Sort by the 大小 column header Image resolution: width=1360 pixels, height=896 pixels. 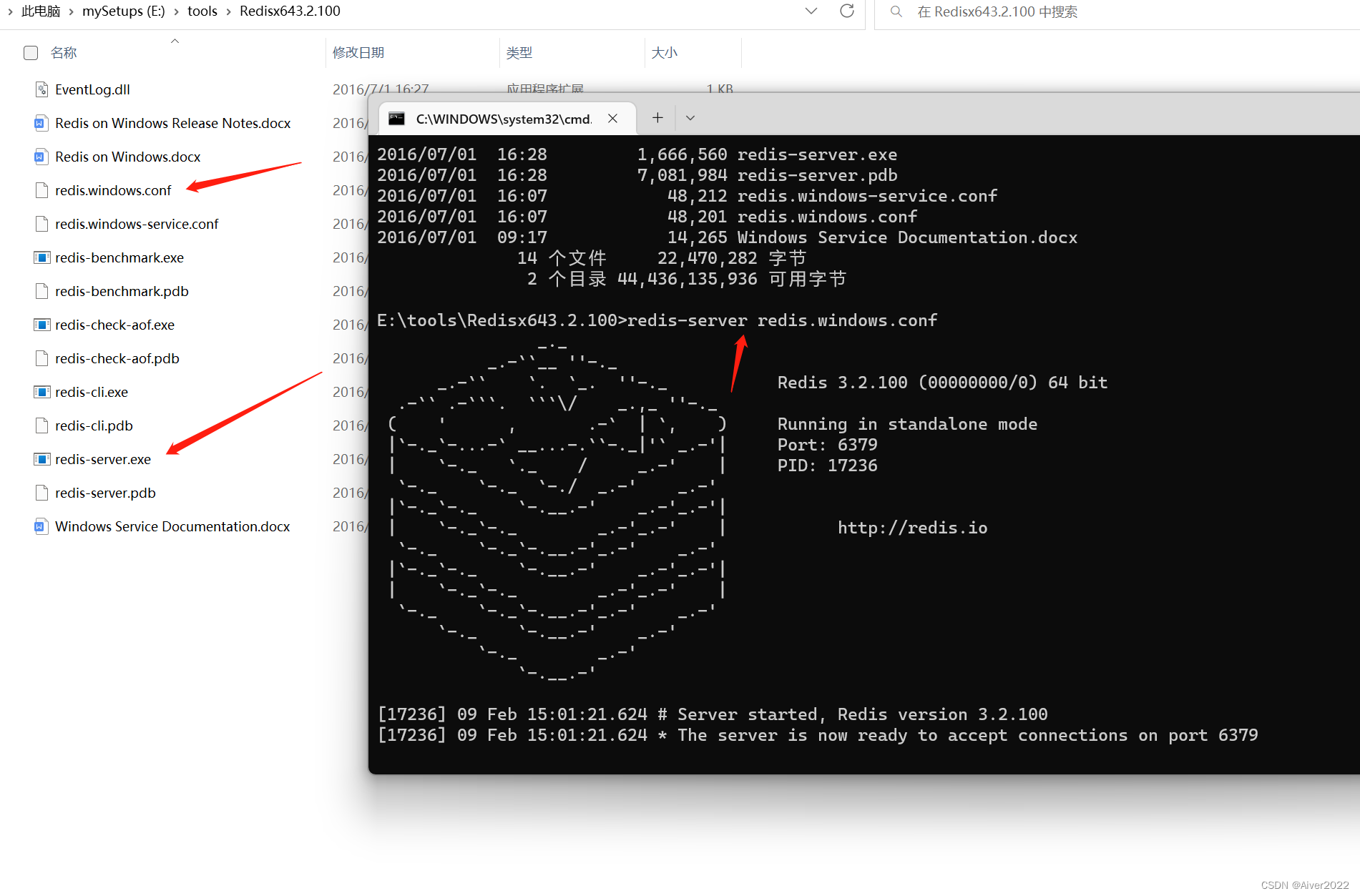(665, 53)
